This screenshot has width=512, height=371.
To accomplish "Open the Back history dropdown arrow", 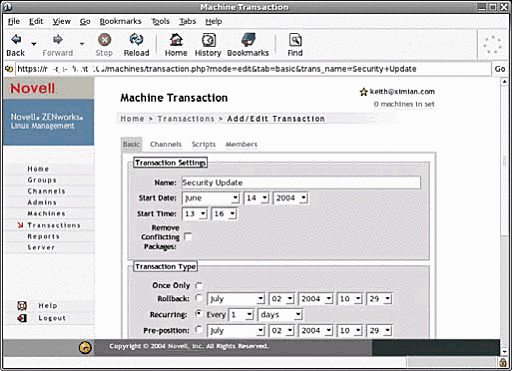I will coord(34,44).
